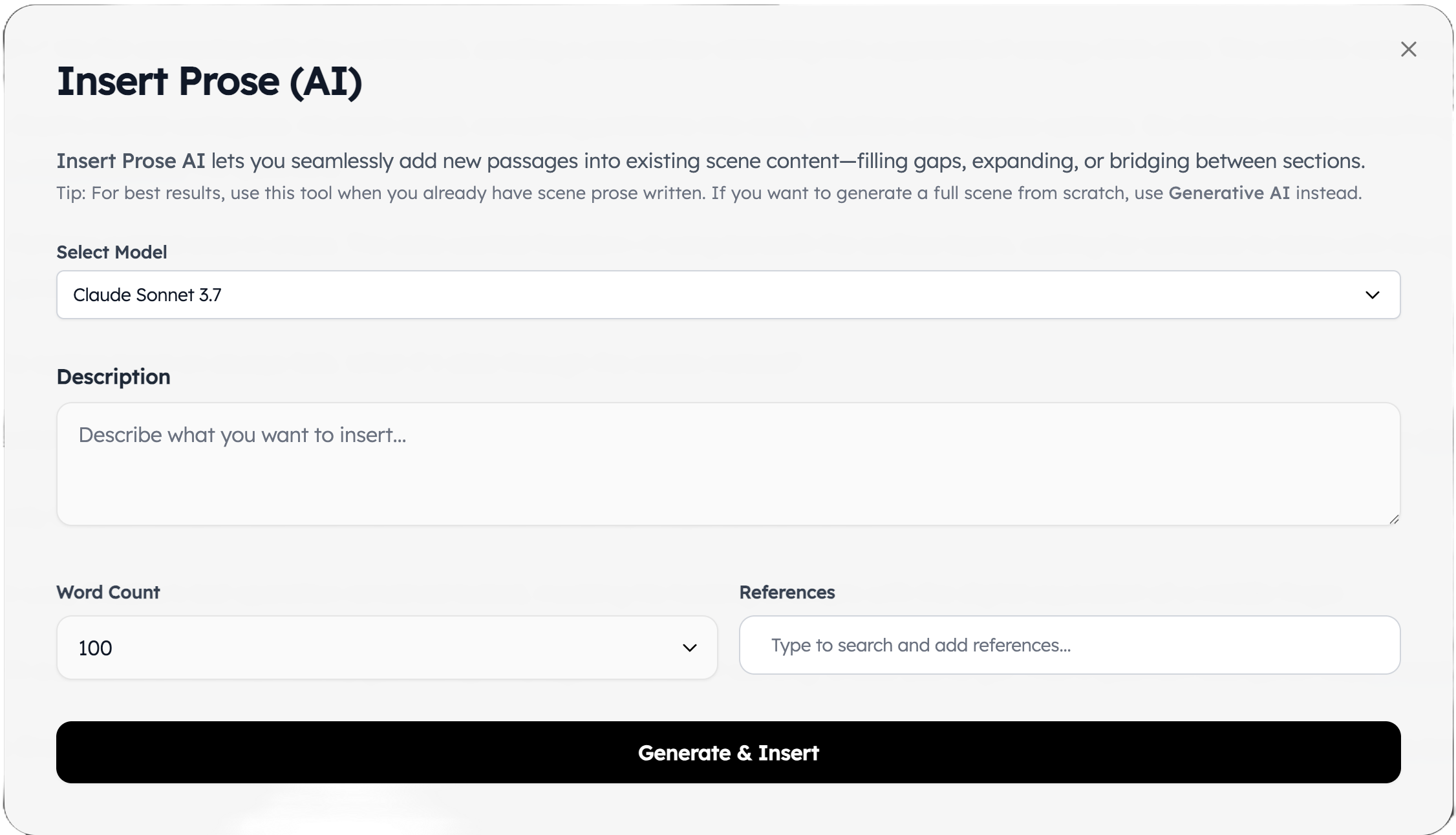
Task: Click the Description label
Action: (x=113, y=377)
